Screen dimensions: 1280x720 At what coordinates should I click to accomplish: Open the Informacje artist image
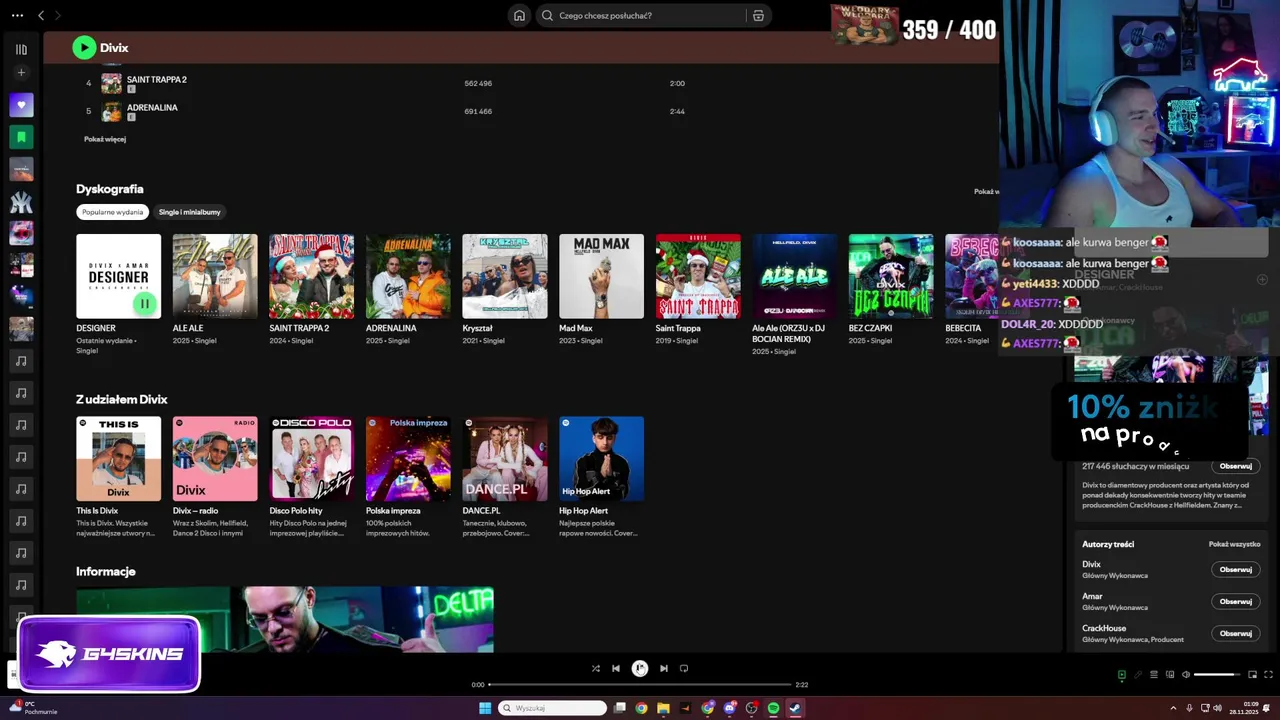pyautogui.click(x=285, y=619)
